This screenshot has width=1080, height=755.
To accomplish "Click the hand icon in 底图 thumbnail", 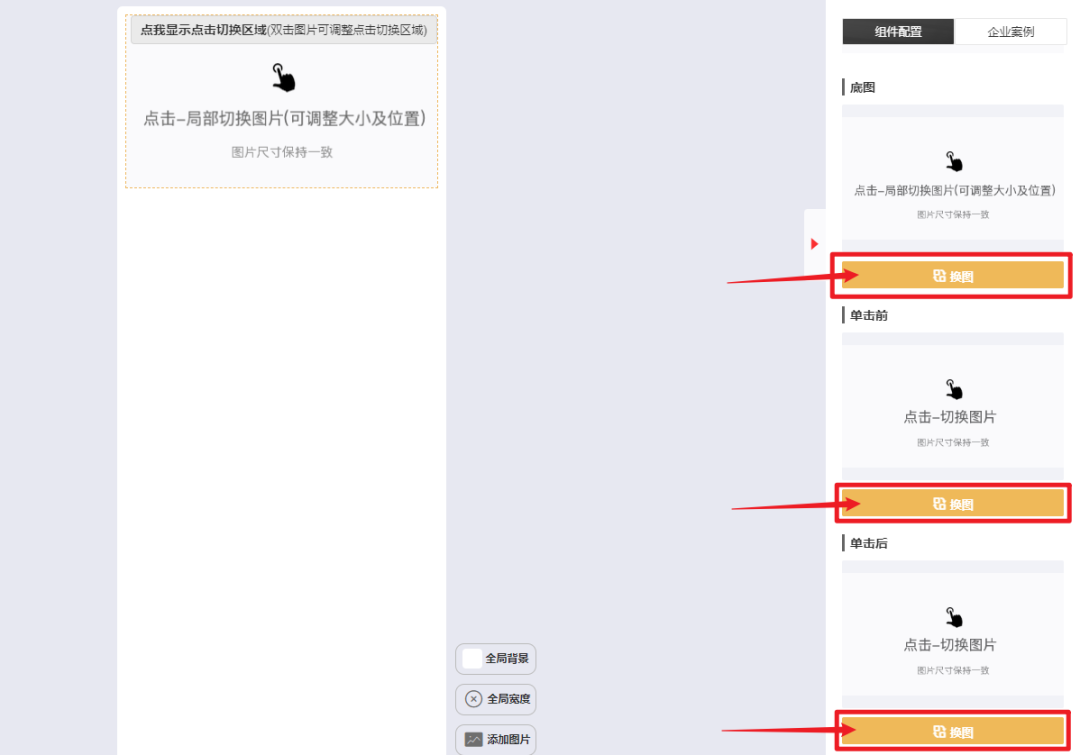I will 954,161.
